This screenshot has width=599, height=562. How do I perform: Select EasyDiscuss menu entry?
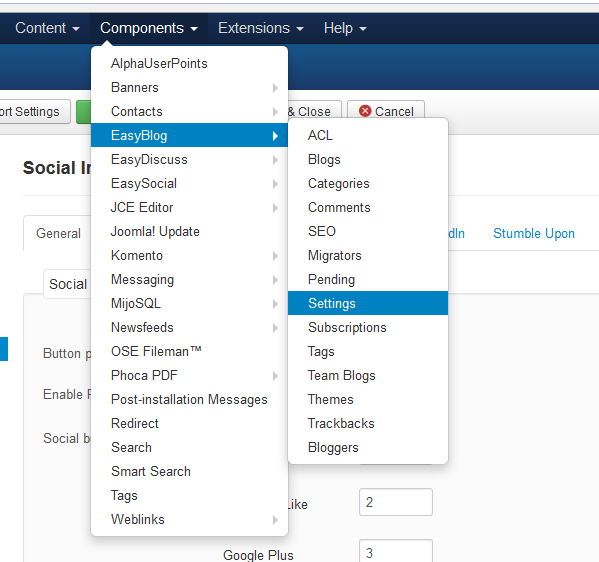tap(189, 159)
